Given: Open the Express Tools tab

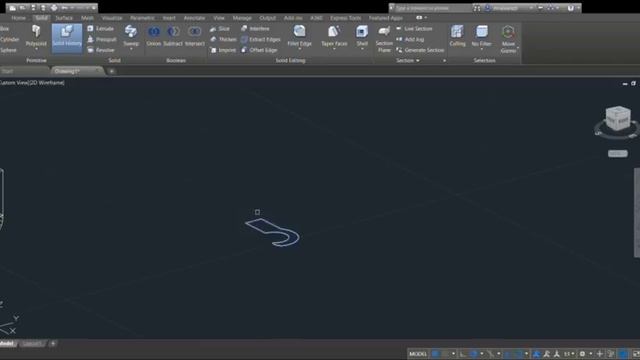Looking at the screenshot, I should (345, 18).
